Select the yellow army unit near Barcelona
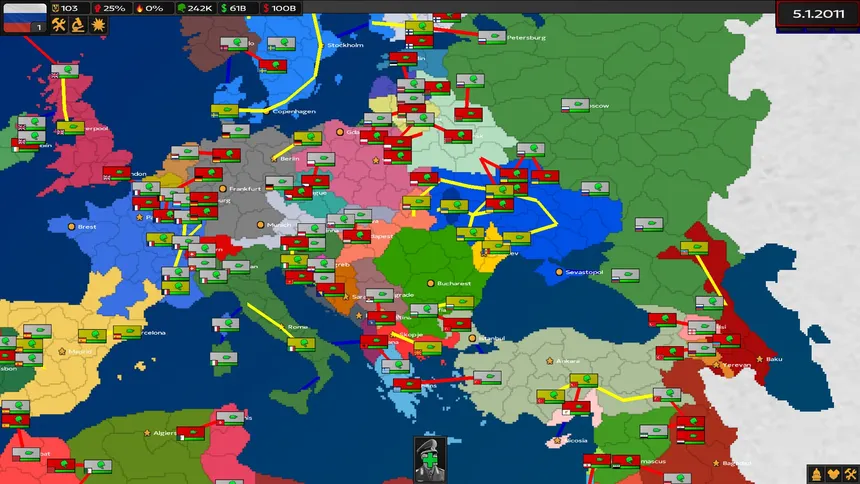The height and width of the screenshot is (484, 860). 127,332
